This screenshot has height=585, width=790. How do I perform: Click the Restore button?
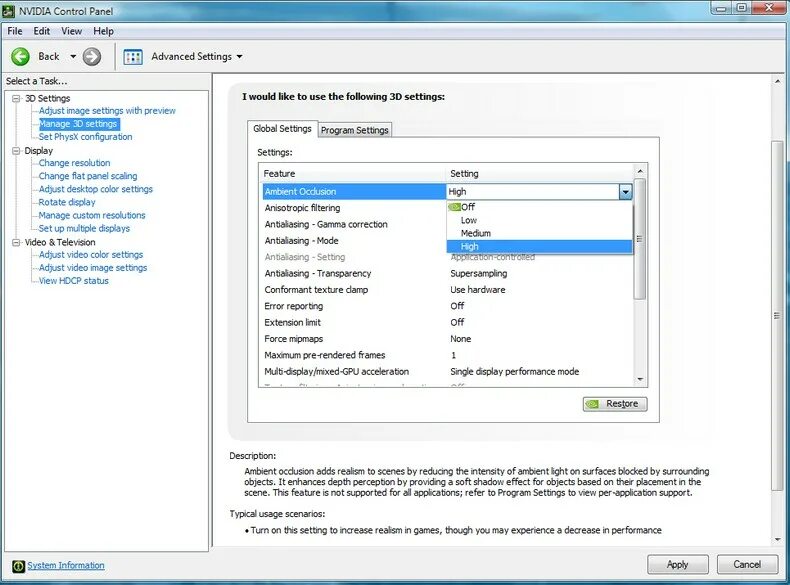pos(615,404)
